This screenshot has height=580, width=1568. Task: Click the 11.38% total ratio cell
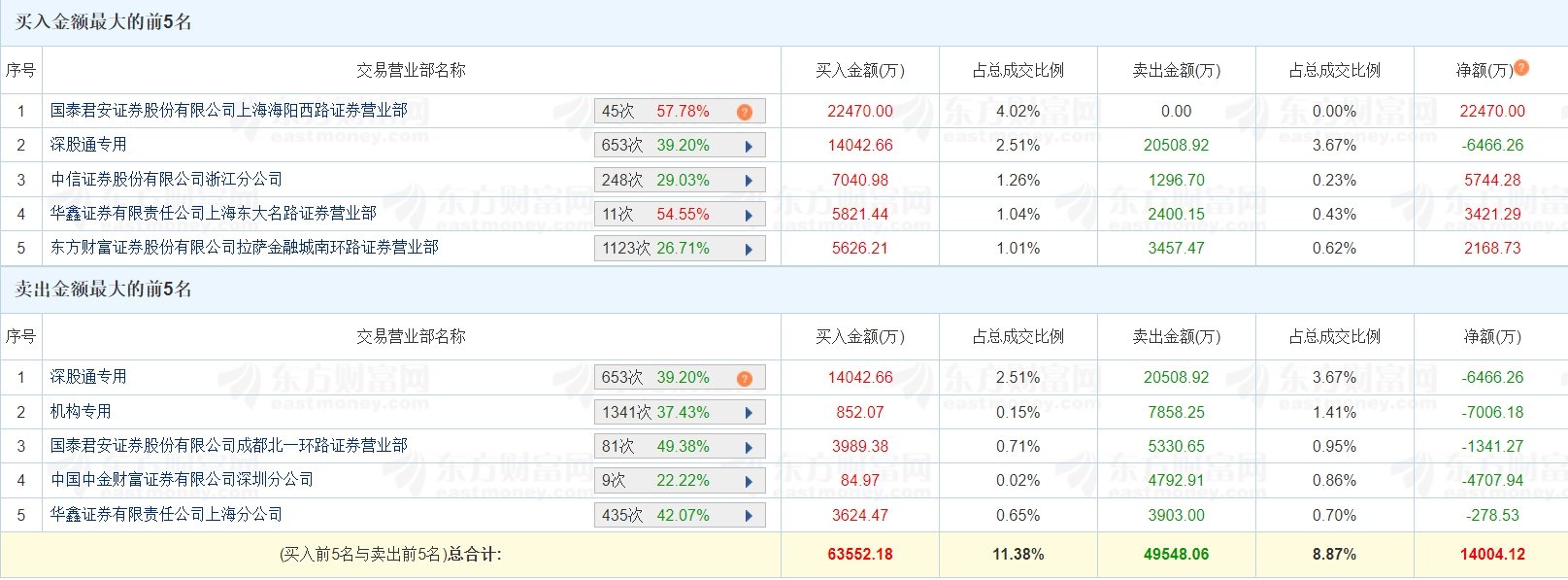pos(1018,555)
